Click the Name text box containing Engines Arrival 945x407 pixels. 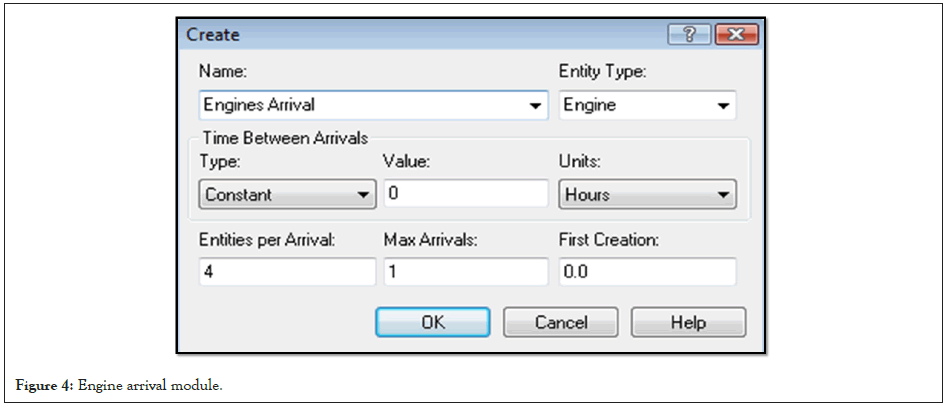point(360,105)
